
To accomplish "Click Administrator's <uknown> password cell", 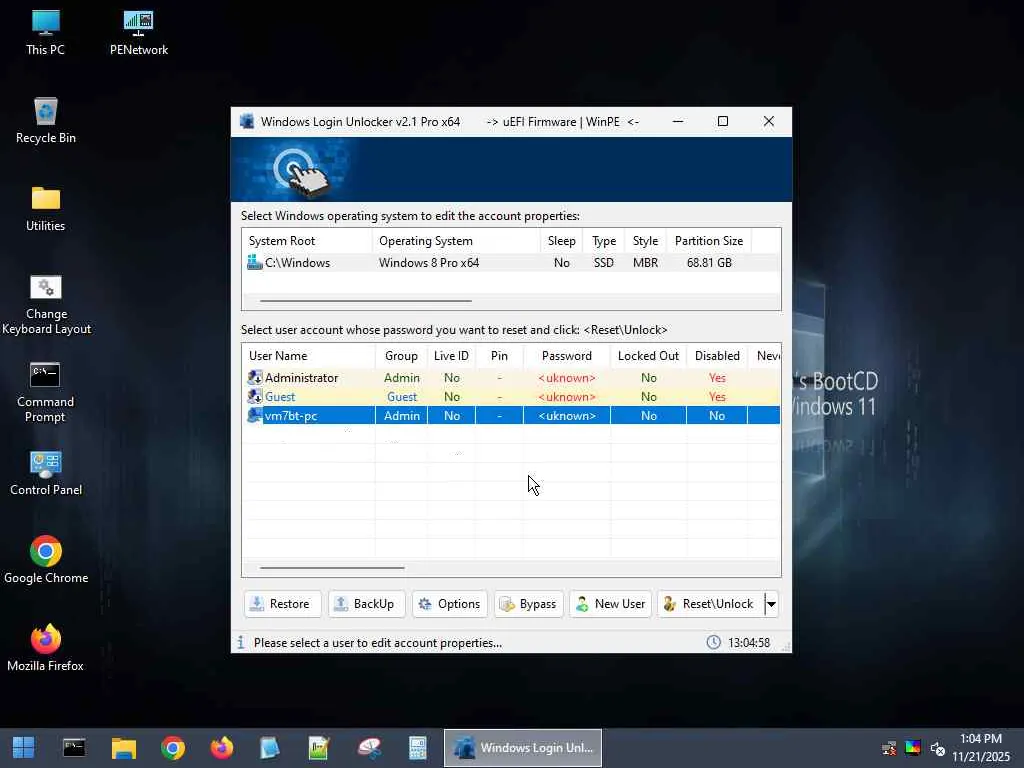I will point(566,378).
